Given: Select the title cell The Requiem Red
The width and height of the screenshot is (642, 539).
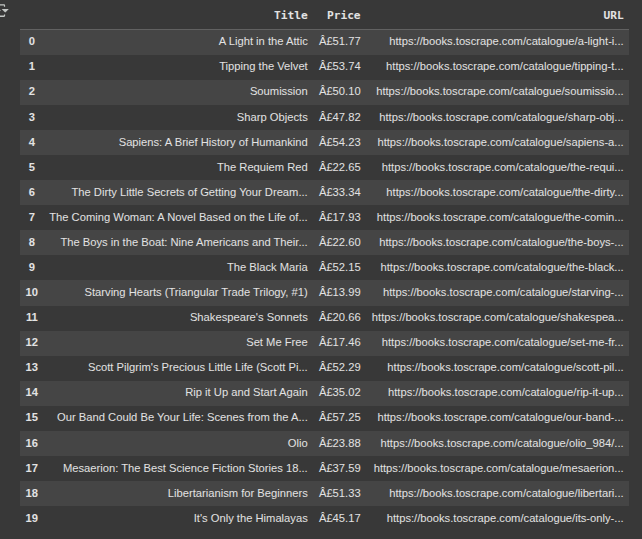Looking at the screenshot, I should point(262,168).
